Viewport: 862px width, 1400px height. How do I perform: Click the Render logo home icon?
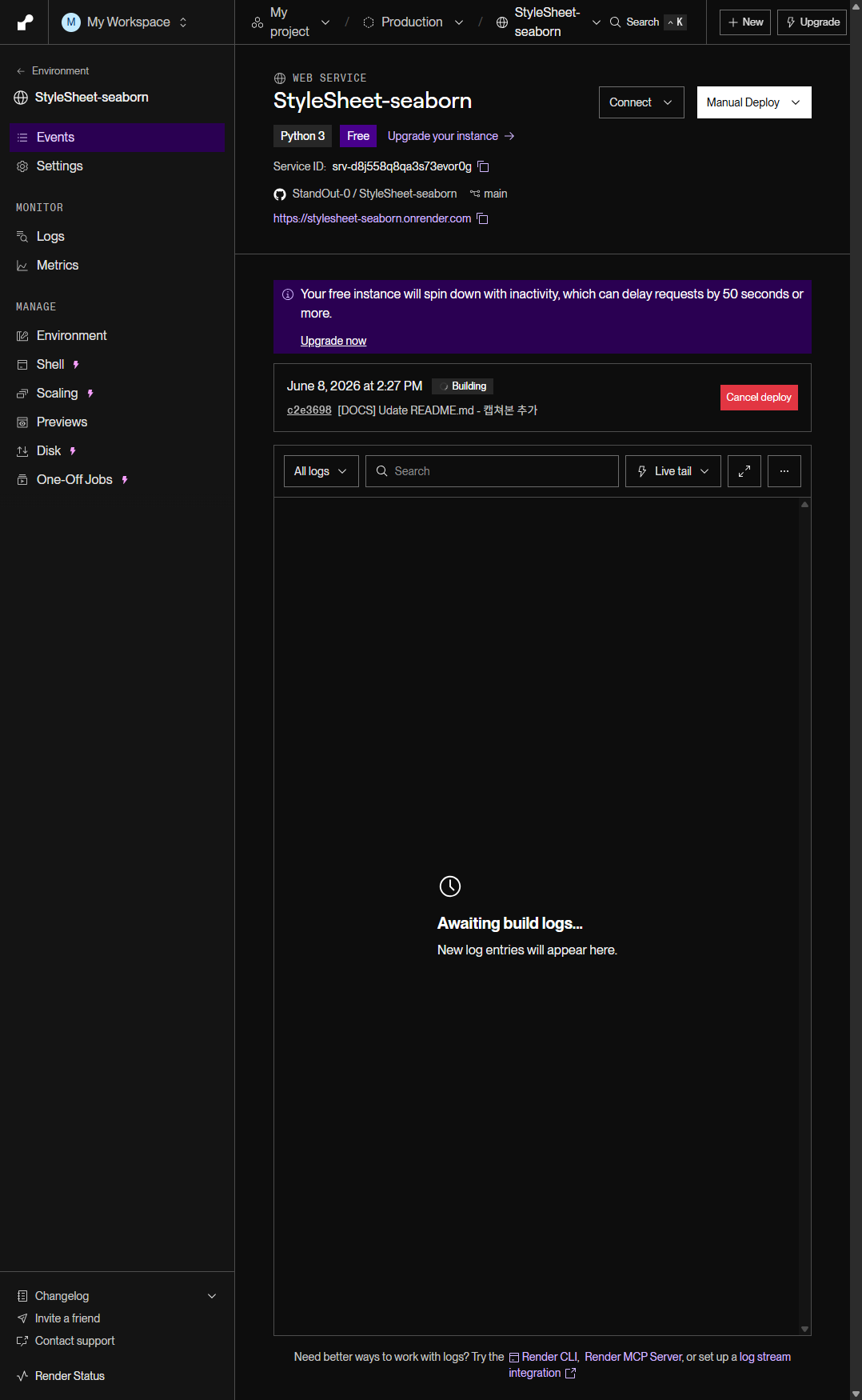point(25,22)
